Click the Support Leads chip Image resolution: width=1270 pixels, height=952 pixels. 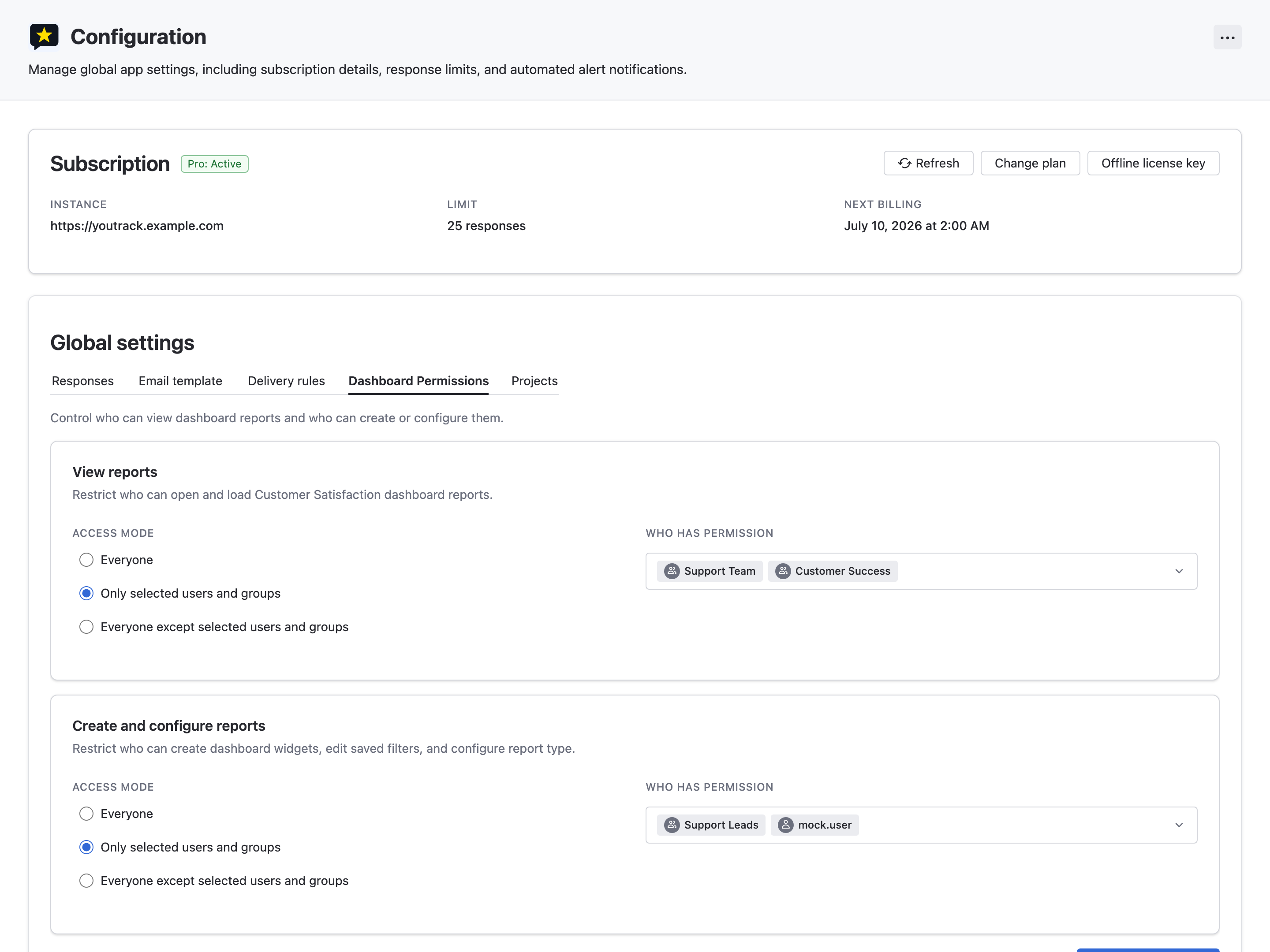pos(711,825)
